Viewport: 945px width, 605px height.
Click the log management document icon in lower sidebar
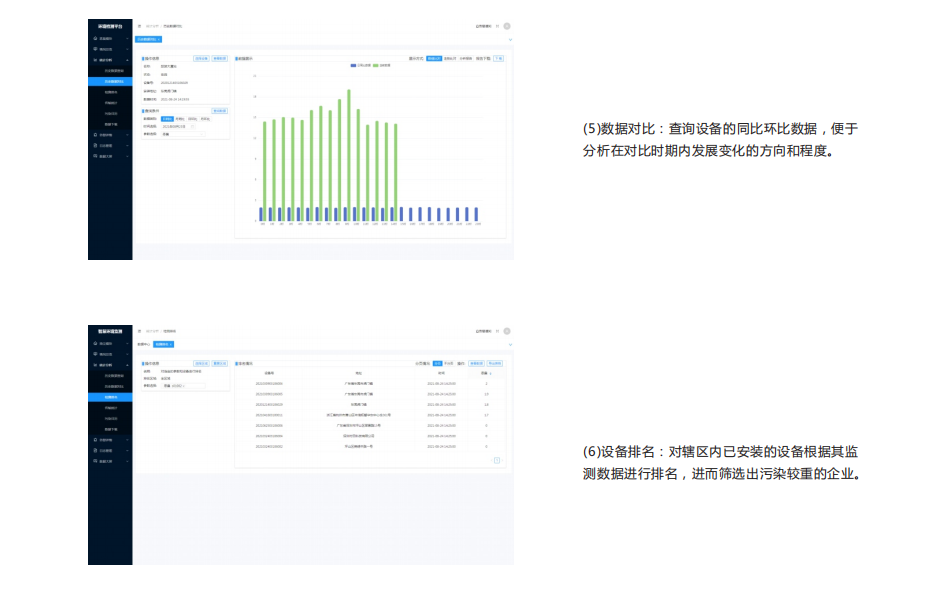[94, 451]
